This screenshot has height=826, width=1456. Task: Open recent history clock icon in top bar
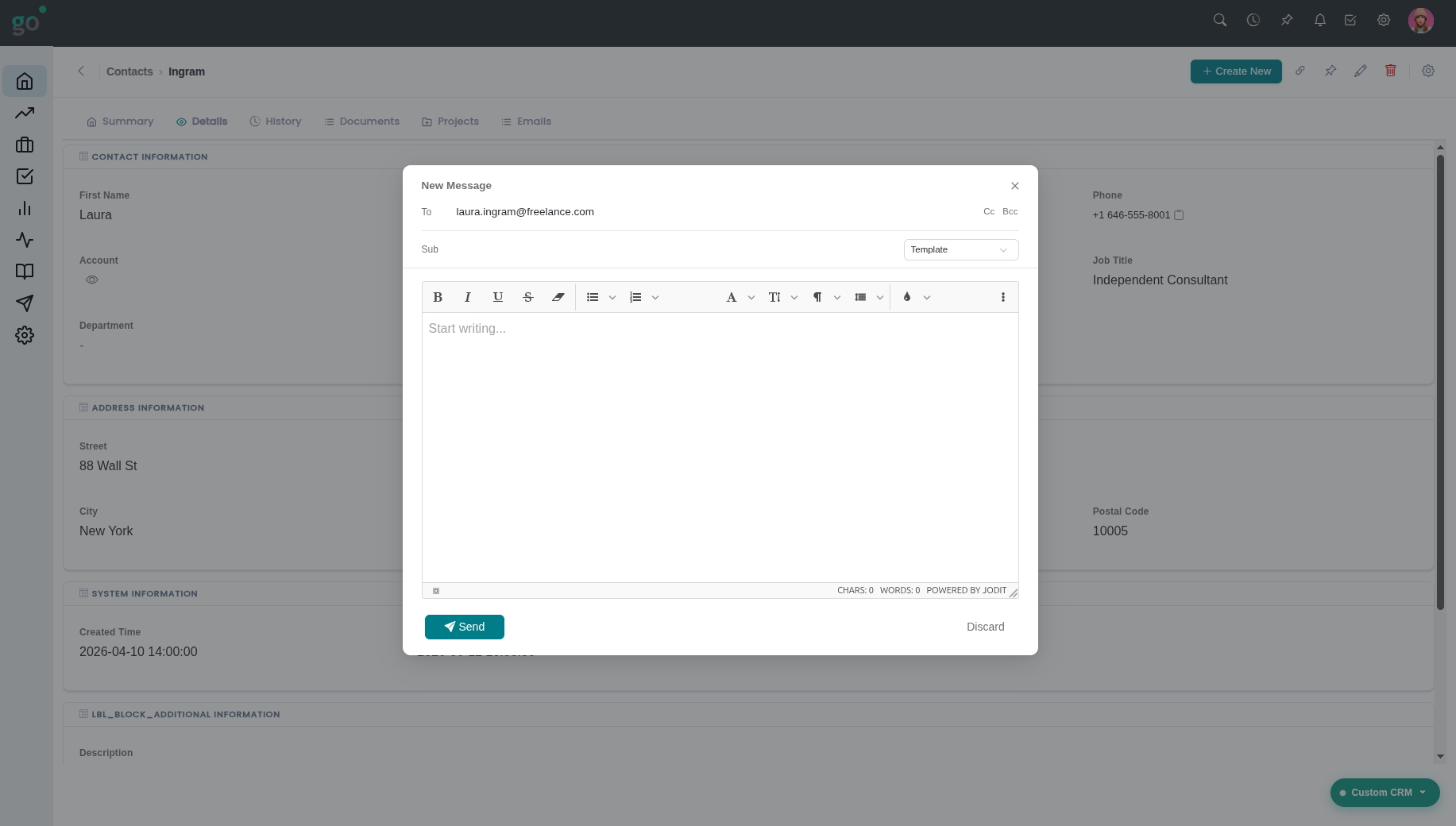tap(1253, 20)
